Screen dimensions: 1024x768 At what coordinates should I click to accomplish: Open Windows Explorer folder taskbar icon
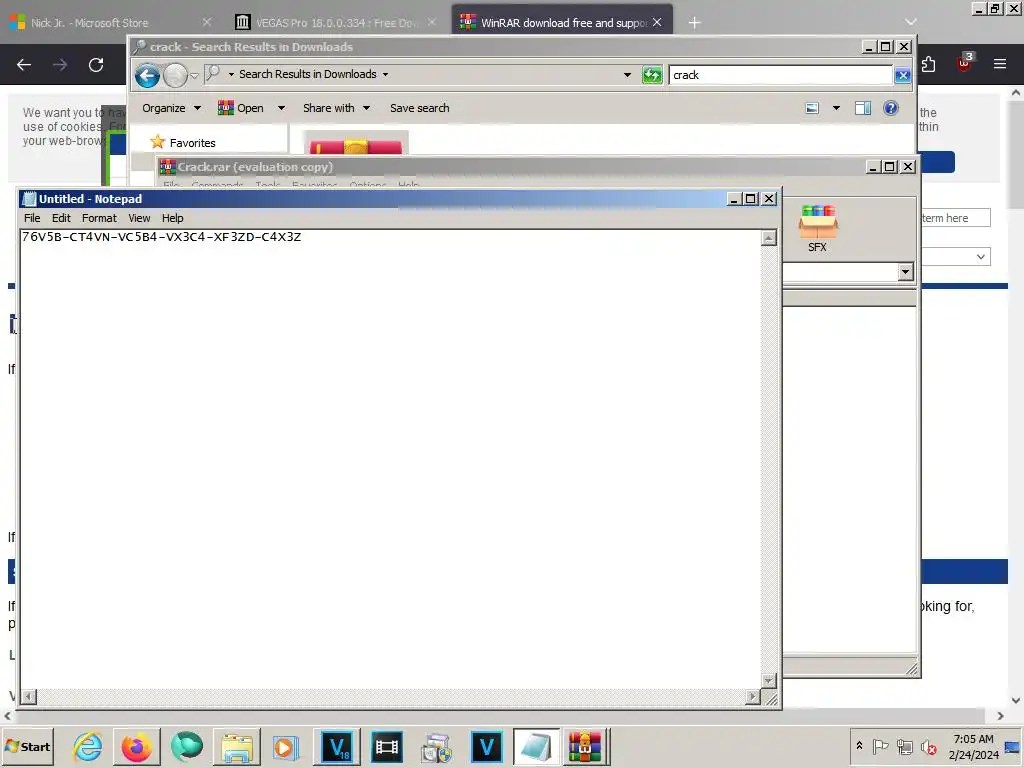tap(236, 746)
